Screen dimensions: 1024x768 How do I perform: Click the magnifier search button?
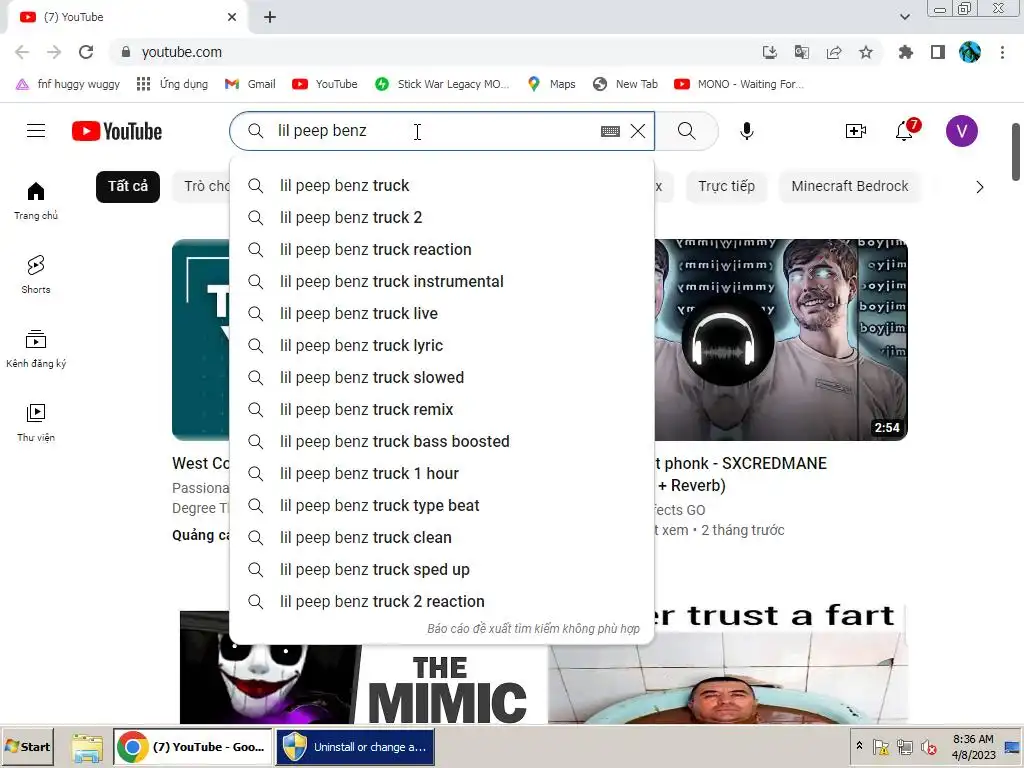click(686, 131)
